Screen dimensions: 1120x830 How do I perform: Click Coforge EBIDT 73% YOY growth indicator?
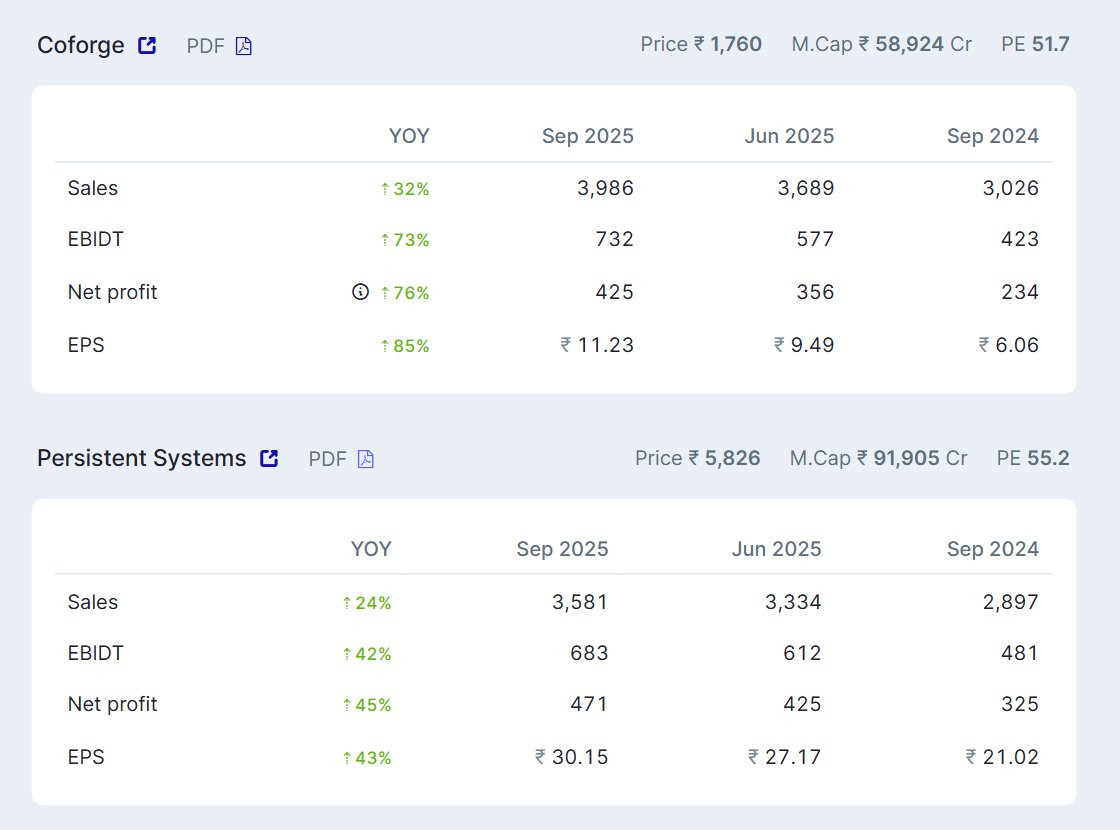tap(405, 240)
